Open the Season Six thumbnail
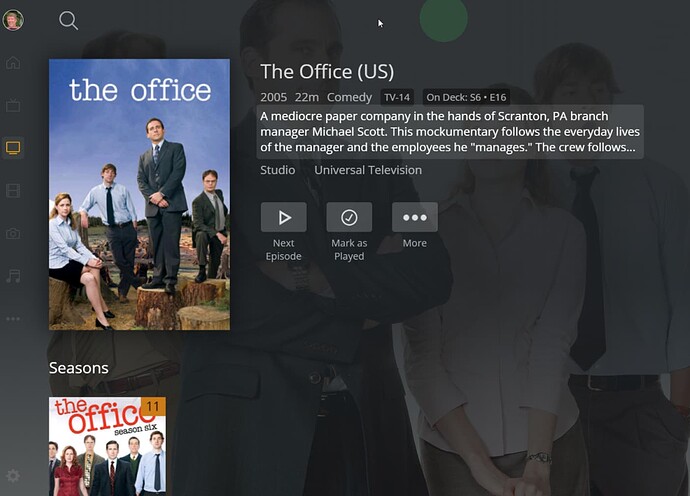This screenshot has height=496, width=690. point(107,446)
